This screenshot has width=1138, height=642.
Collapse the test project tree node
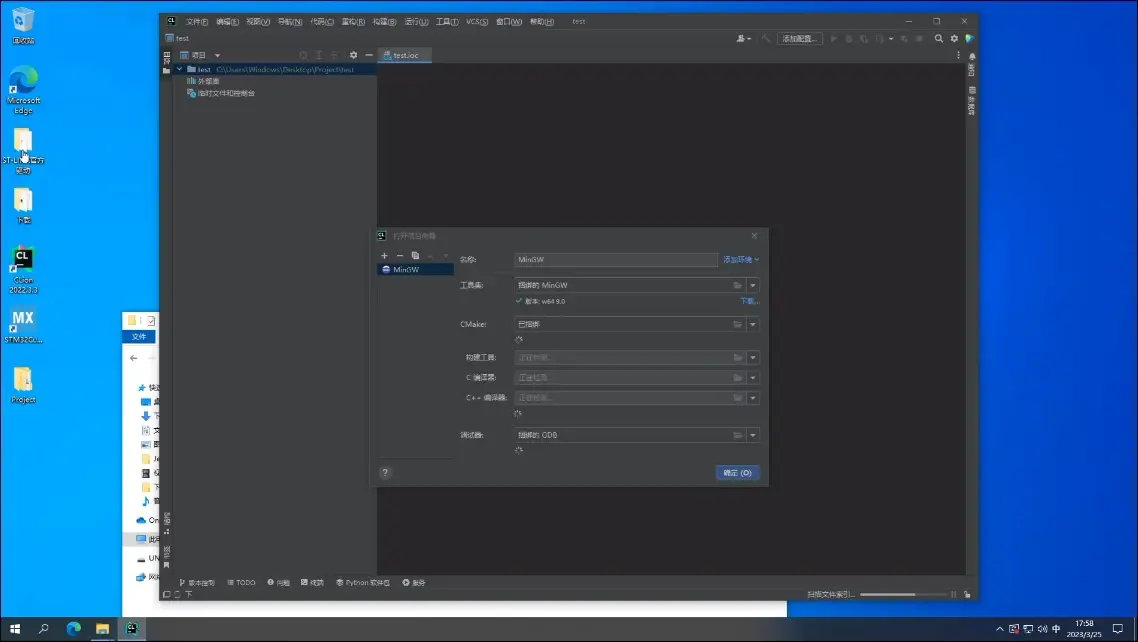coord(179,70)
